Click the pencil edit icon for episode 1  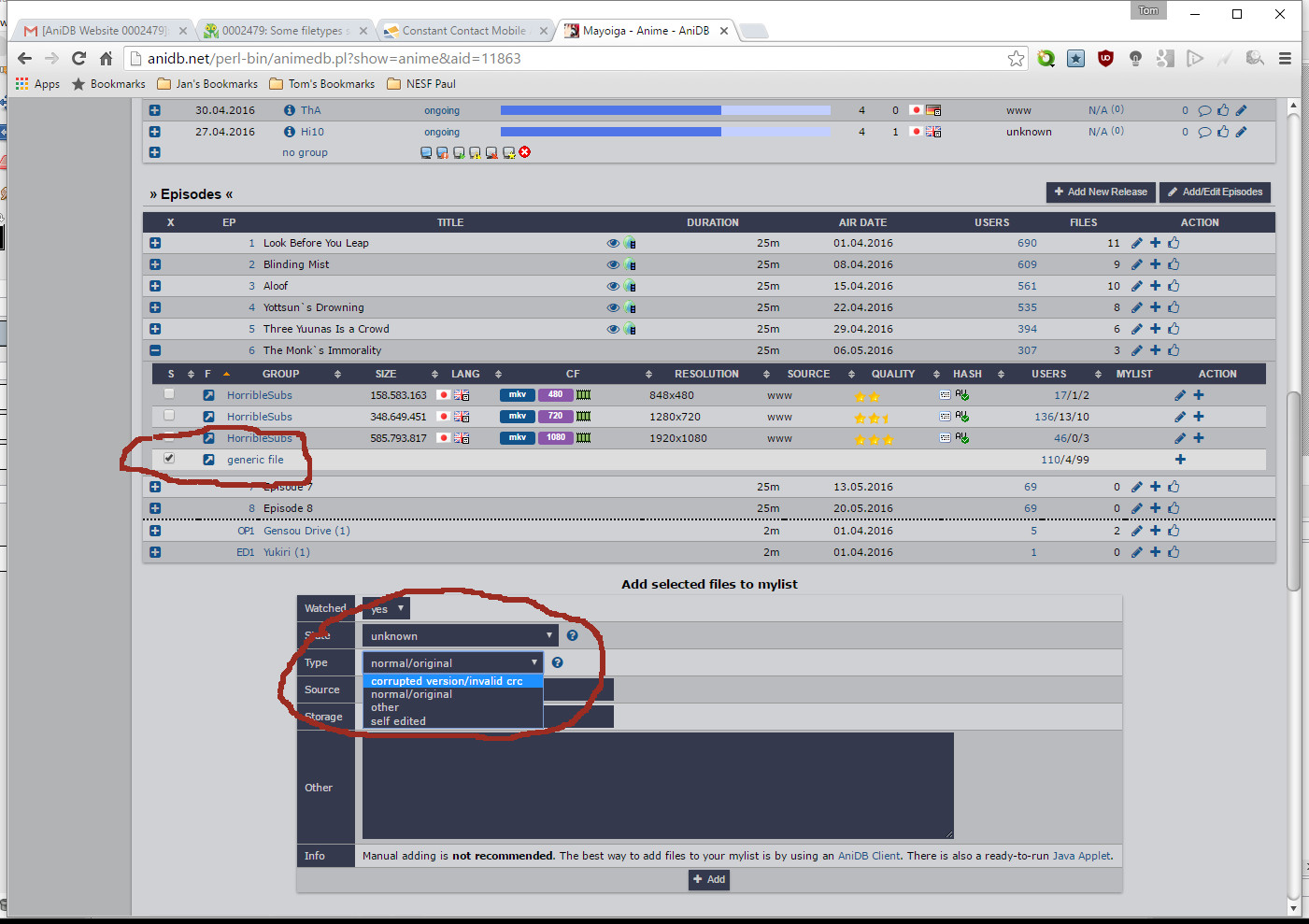point(1136,243)
